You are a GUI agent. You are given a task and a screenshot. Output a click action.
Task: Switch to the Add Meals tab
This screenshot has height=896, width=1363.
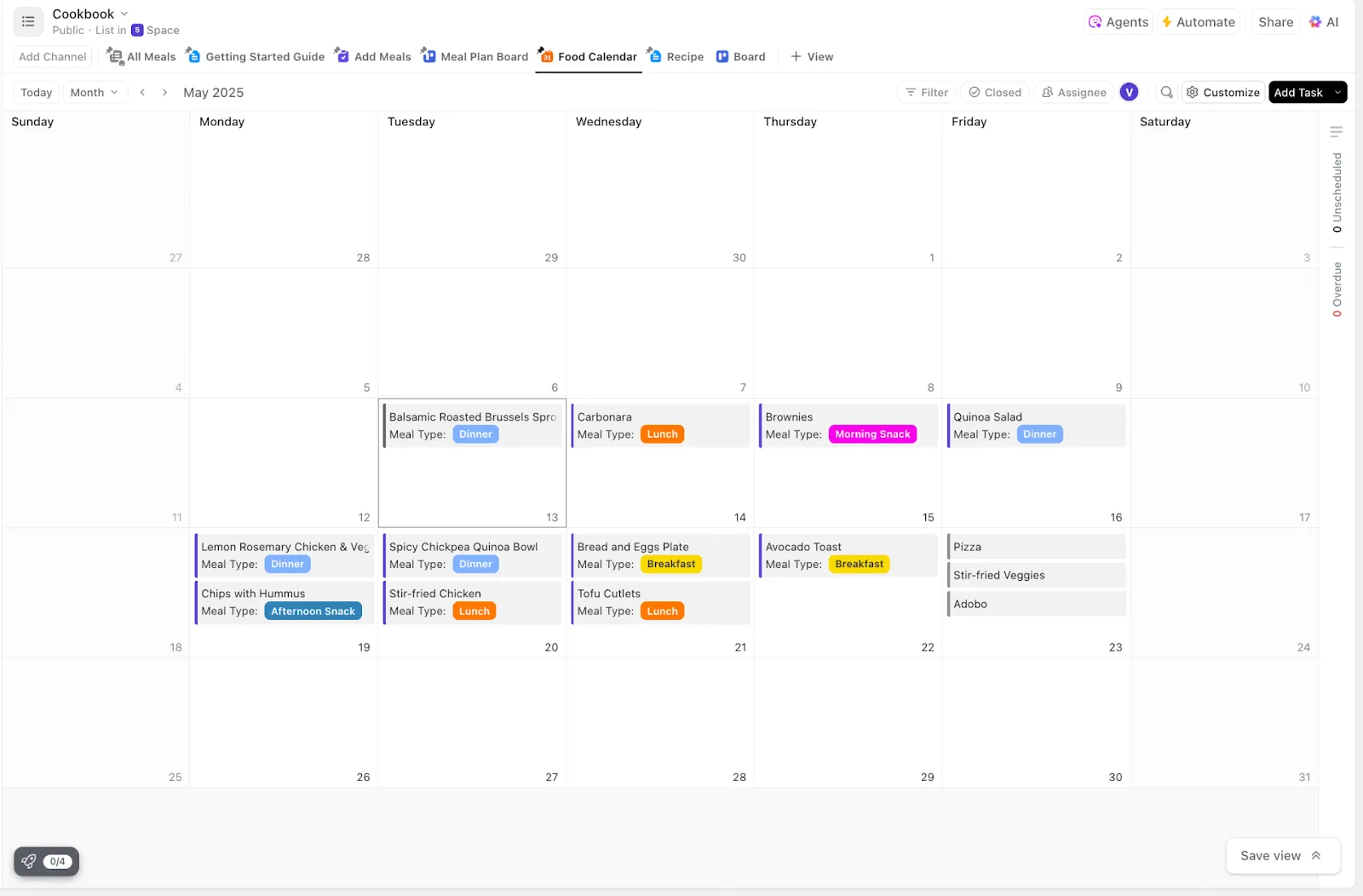[x=373, y=56]
